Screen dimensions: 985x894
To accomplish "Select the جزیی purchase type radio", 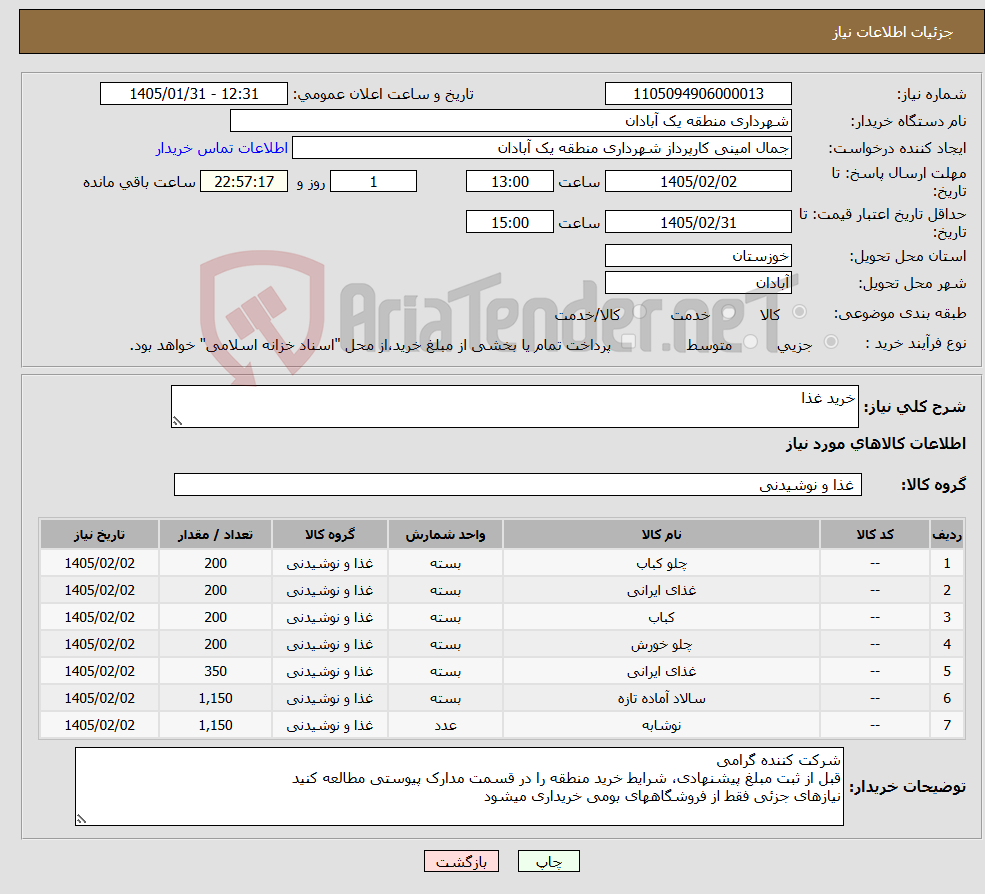I will tap(830, 342).
